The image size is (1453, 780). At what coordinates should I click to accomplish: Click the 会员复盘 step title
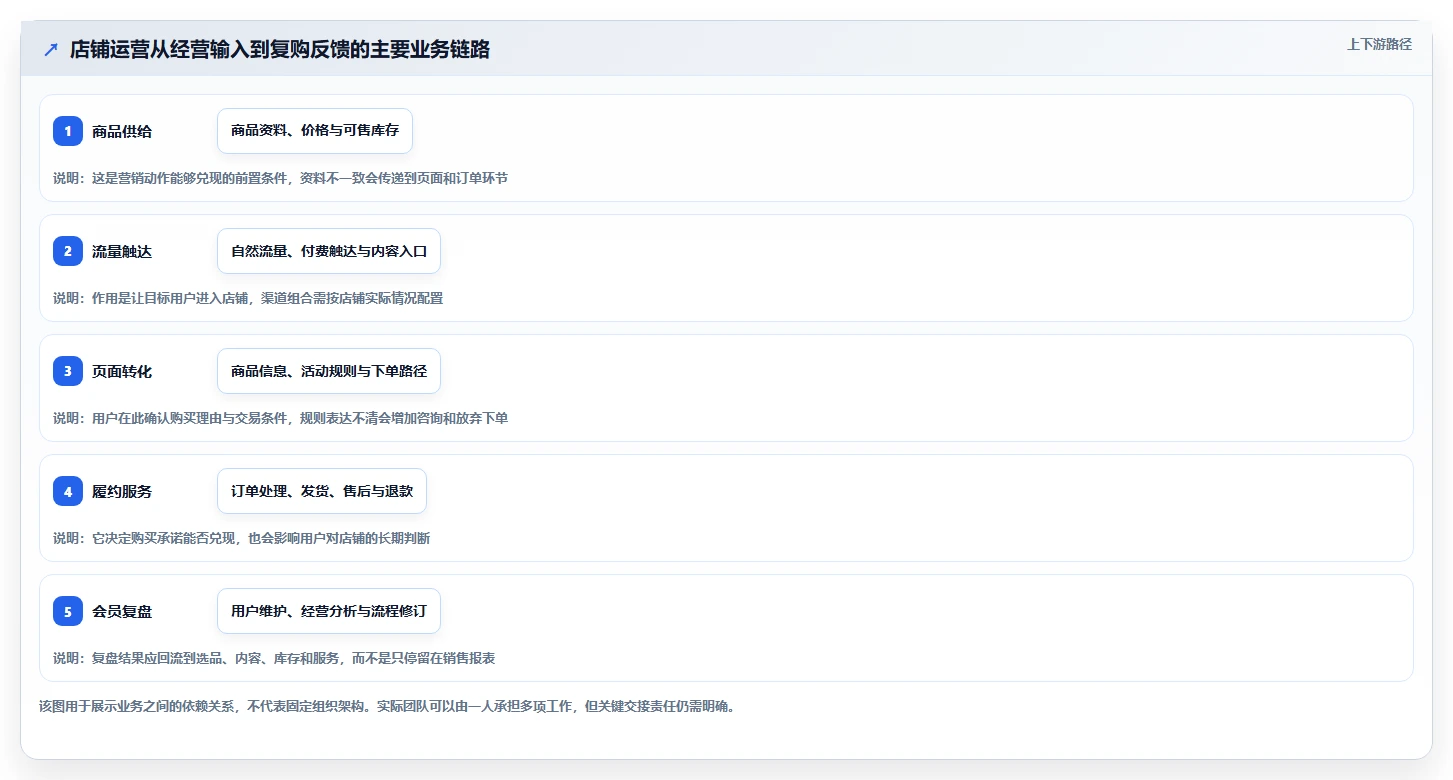[x=122, y=611]
